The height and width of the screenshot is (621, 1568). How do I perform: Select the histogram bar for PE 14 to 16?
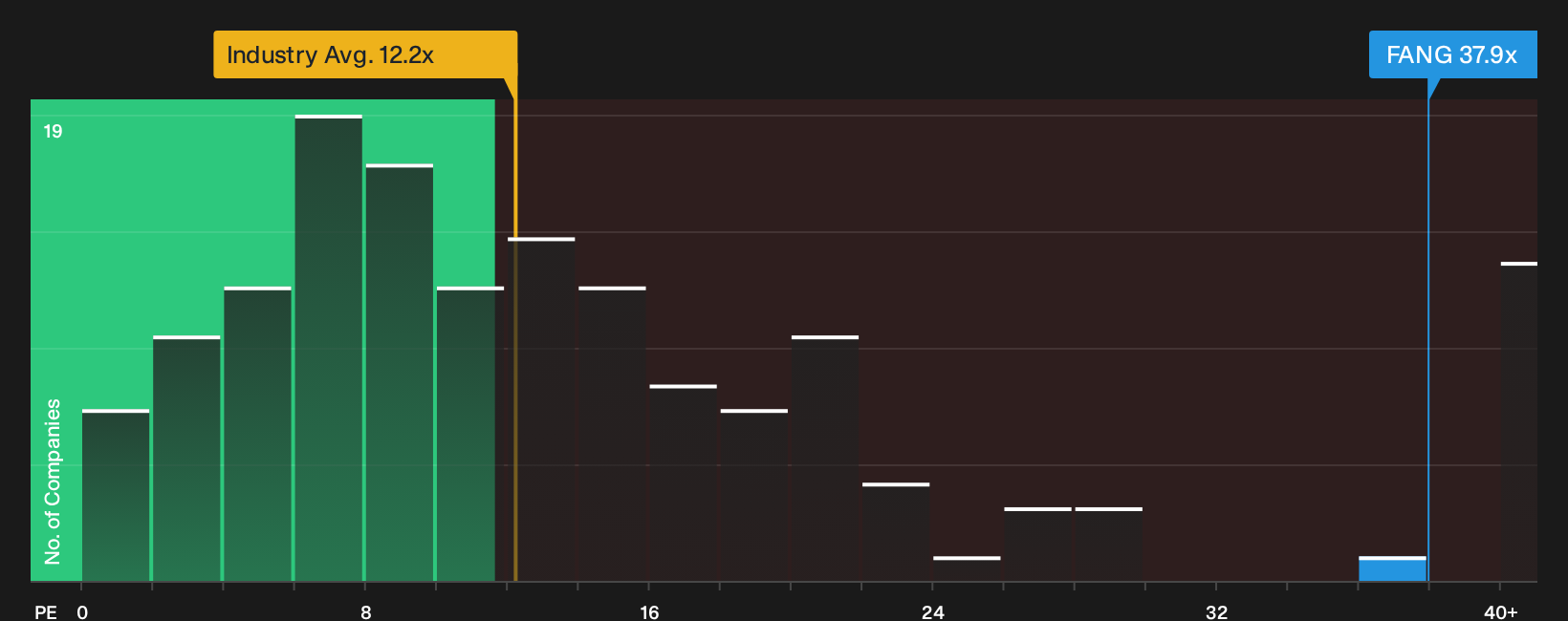point(612,434)
